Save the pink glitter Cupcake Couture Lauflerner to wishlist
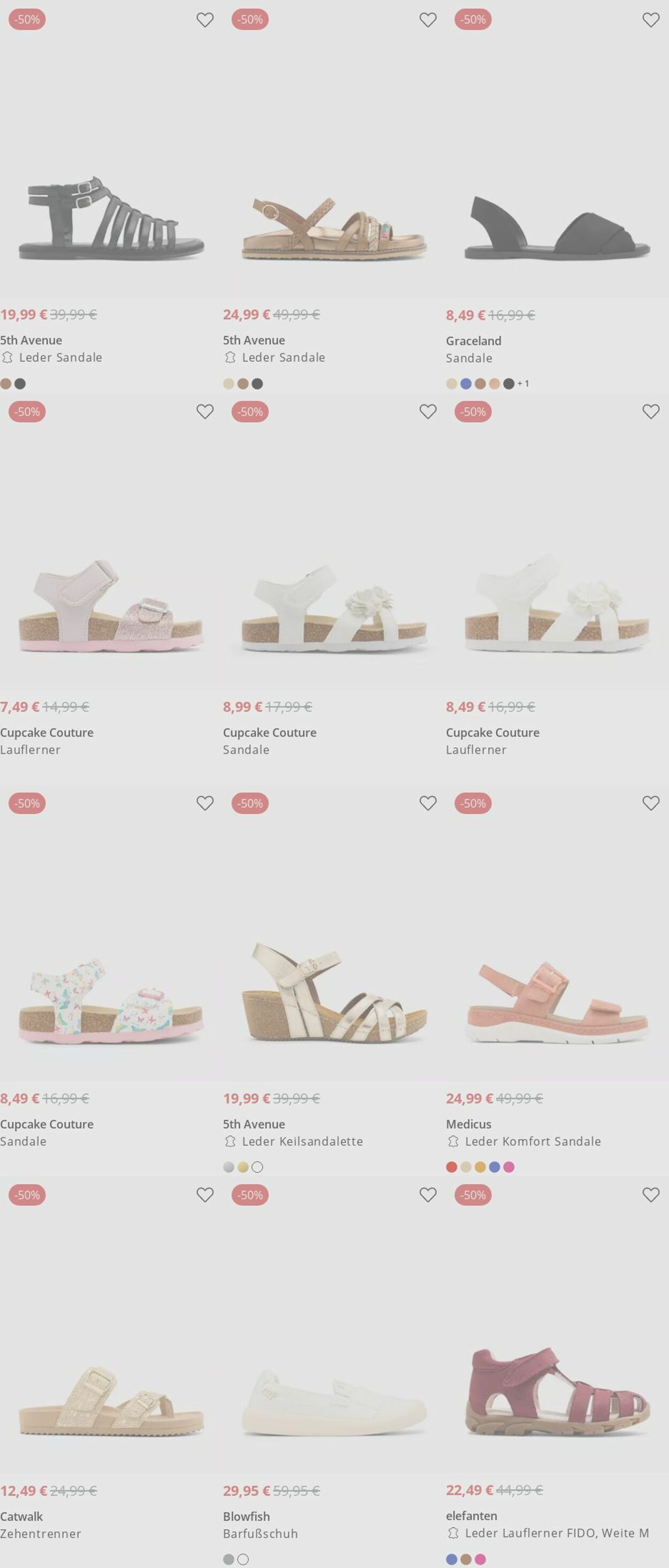 tap(205, 412)
